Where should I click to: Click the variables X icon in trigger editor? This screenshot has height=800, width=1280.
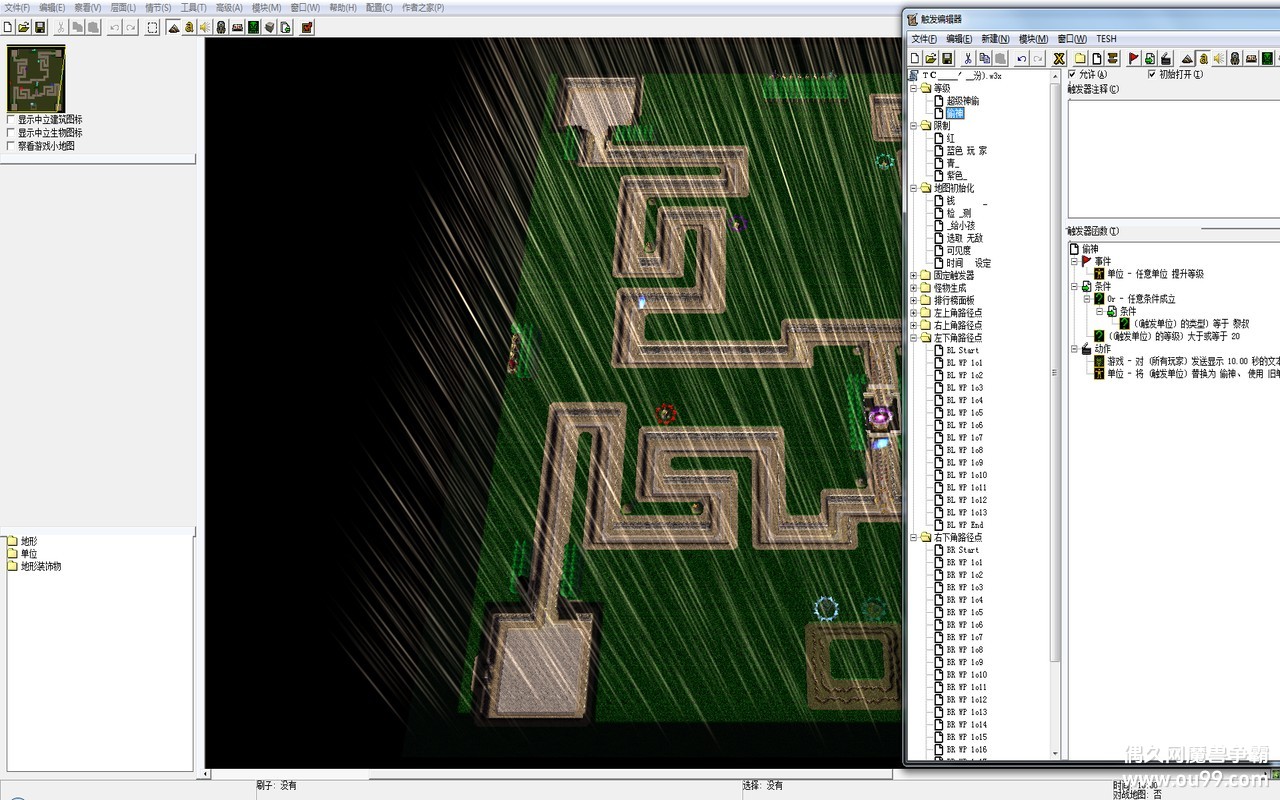click(1059, 59)
